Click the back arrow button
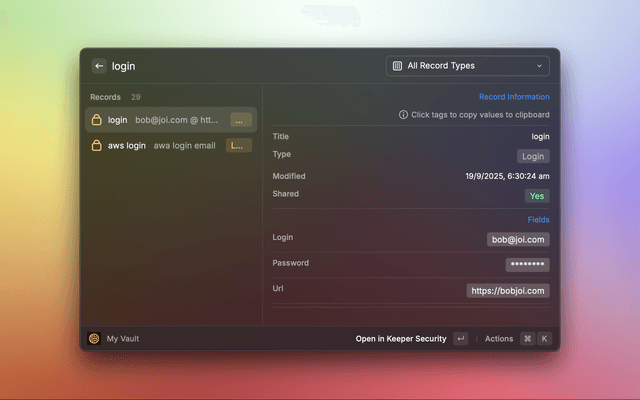The height and width of the screenshot is (400, 640). pyautogui.click(x=99, y=66)
